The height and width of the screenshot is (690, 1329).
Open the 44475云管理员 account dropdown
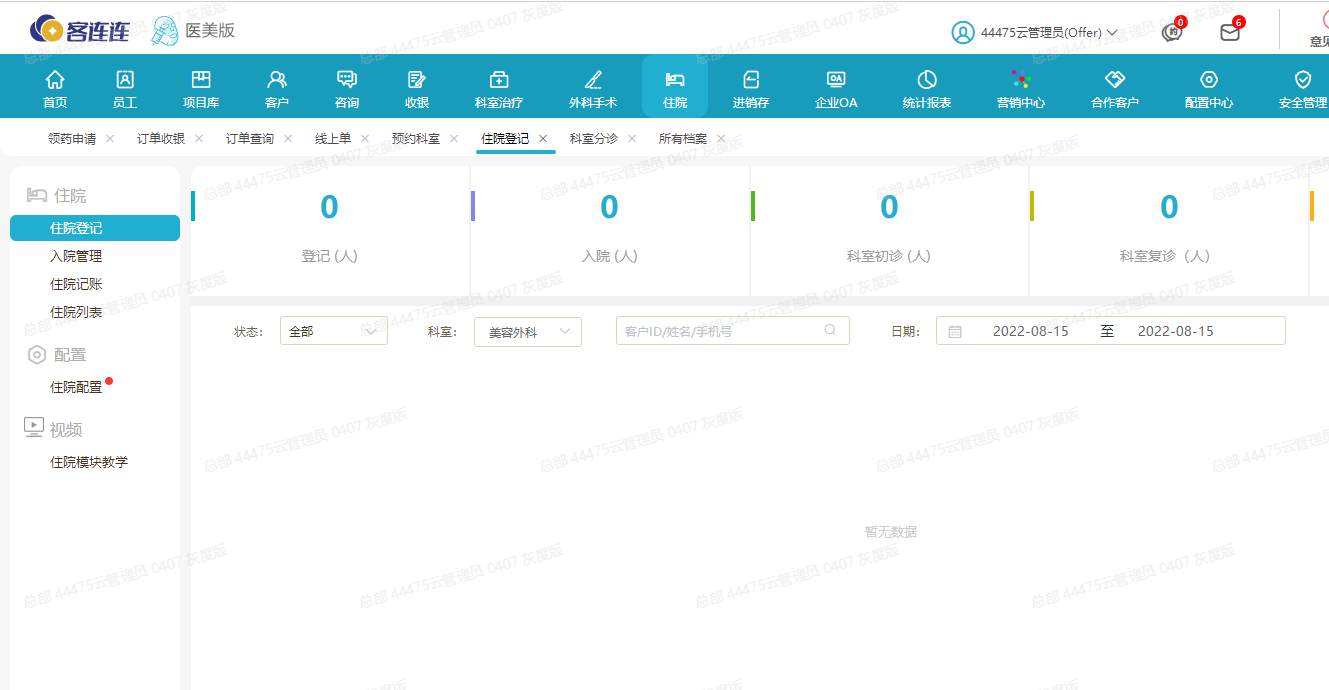coord(1035,33)
